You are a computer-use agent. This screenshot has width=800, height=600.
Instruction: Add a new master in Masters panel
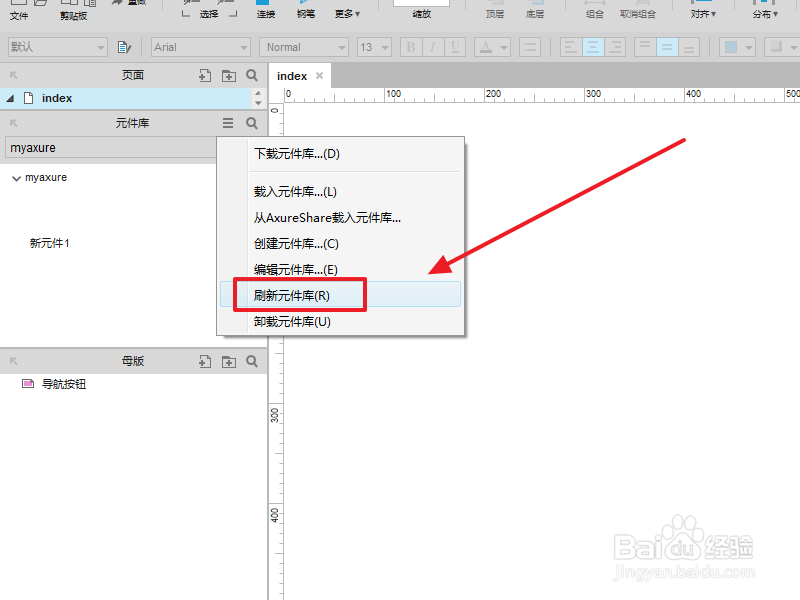tap(205, 361)
